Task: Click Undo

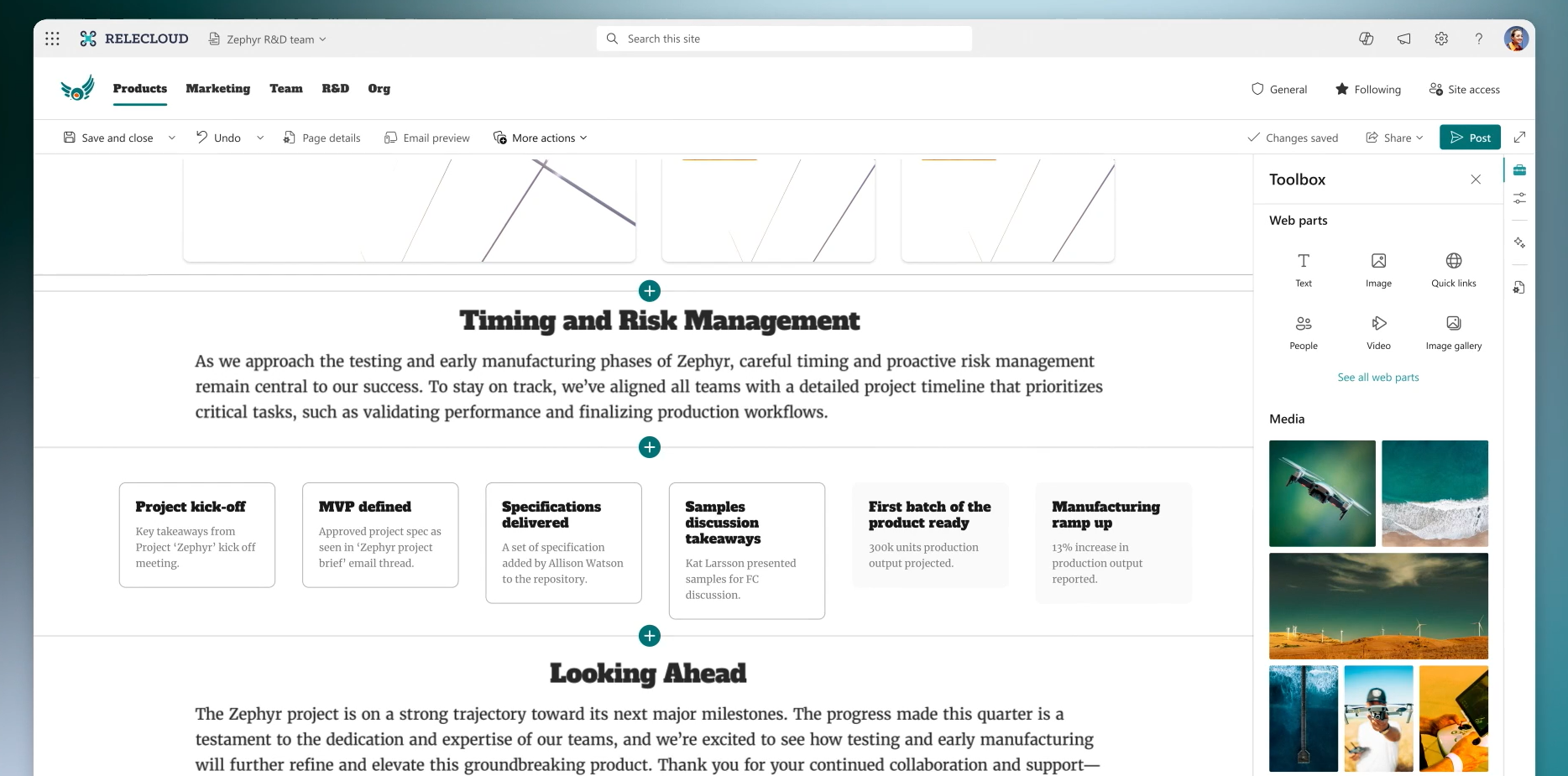Action: pyautogui.click(x=218, y=138)
